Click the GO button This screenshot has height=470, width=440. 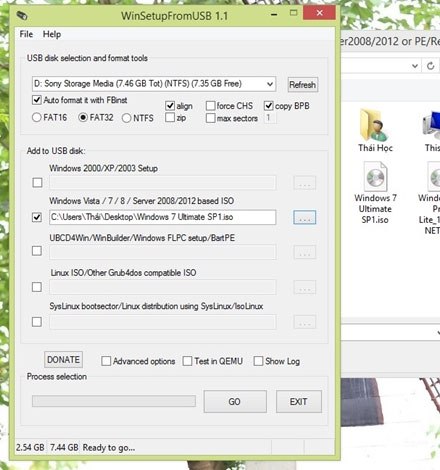[x=235, y=402]
